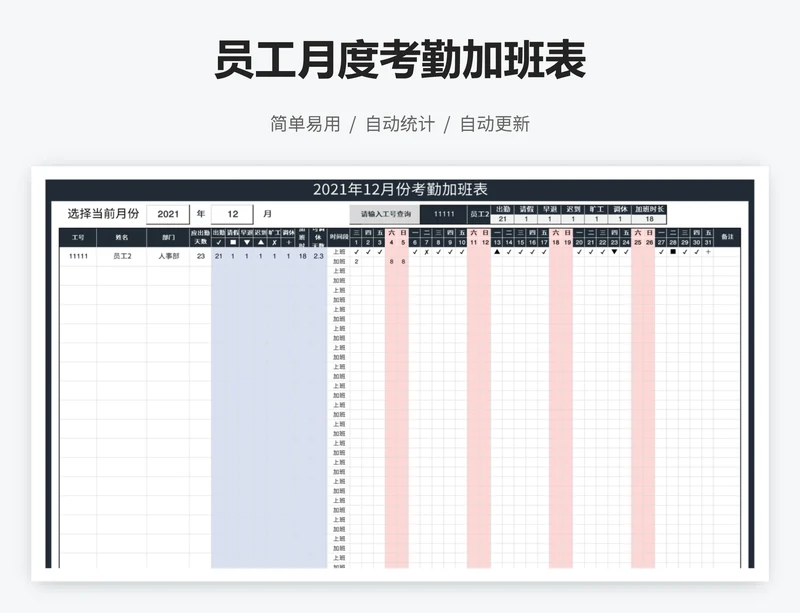Image resolution: width=800 pixels, height=613 pixels.
Task: Click the 2.3 调休 days cell
Action: pyautogui.click(x=318, y=256)
